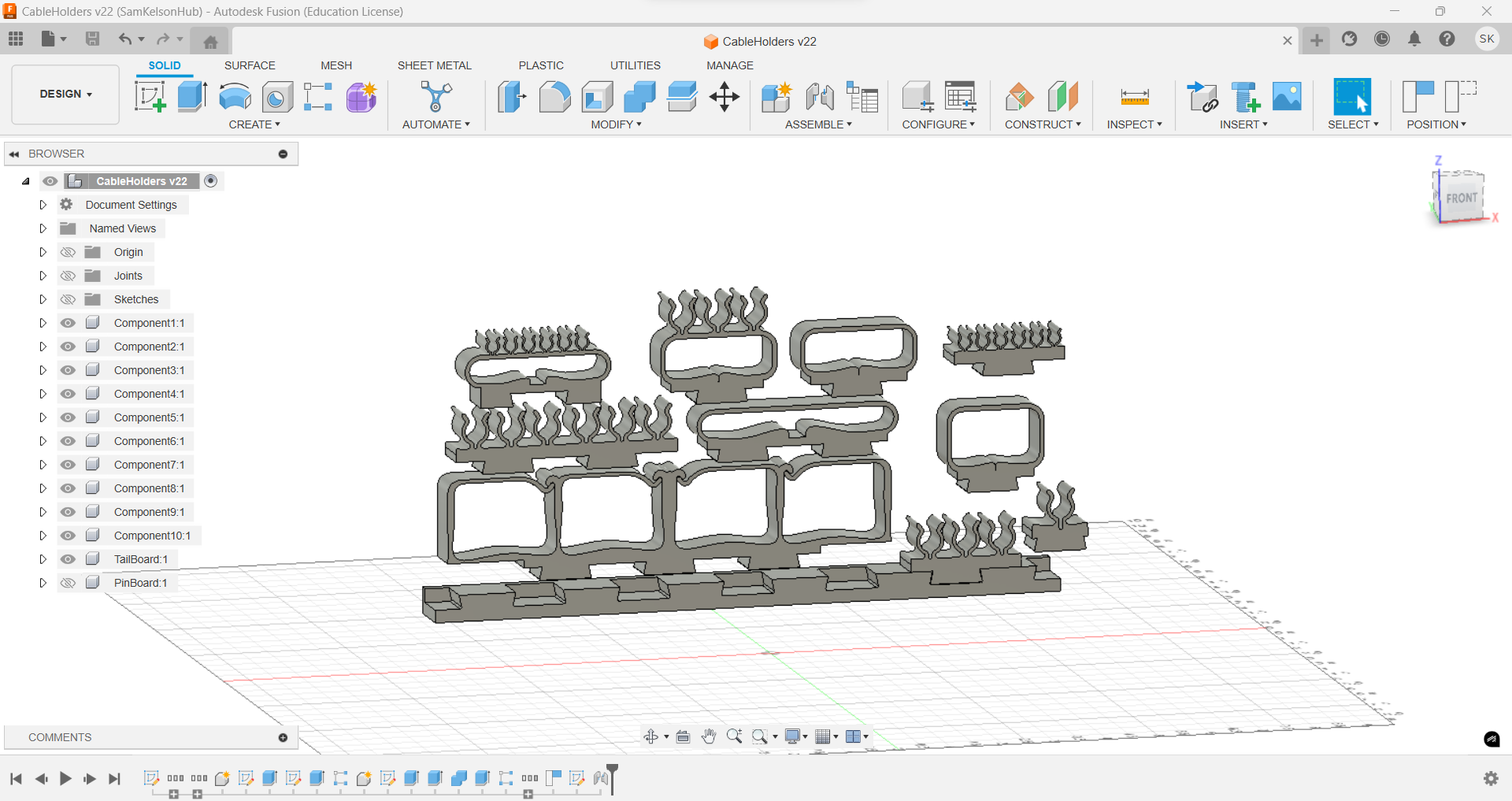Open the MODIFY dropdown menu
1512x801 pixels.
616,124
